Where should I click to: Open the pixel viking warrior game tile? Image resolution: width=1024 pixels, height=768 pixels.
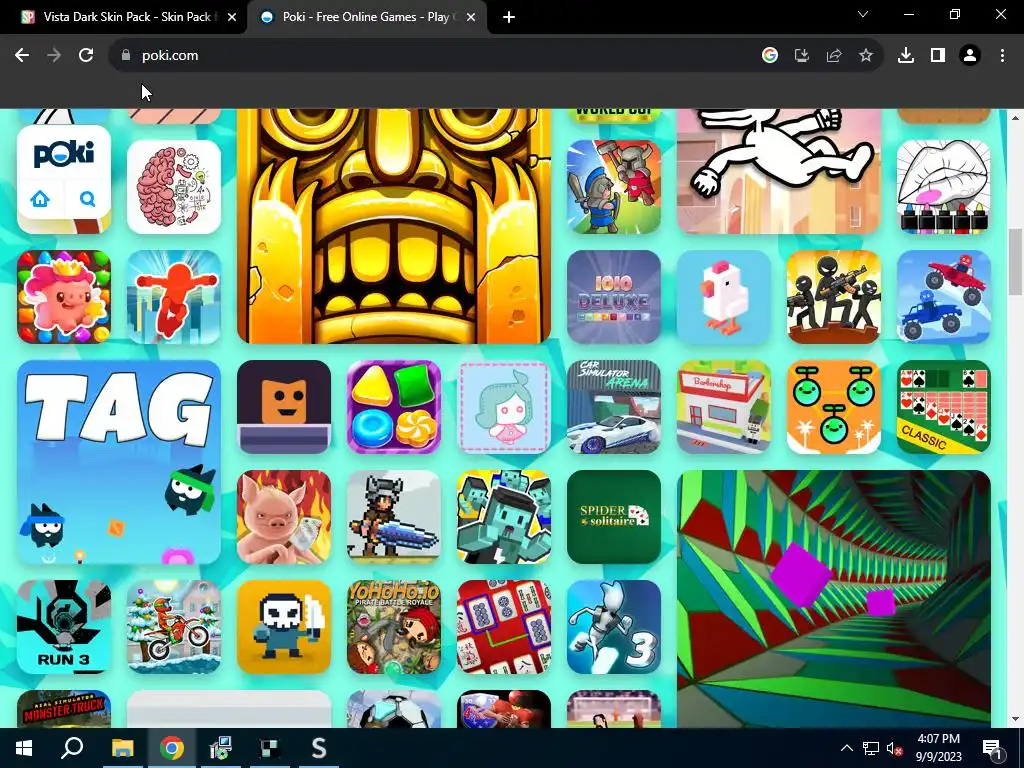(x=394, y=517)
